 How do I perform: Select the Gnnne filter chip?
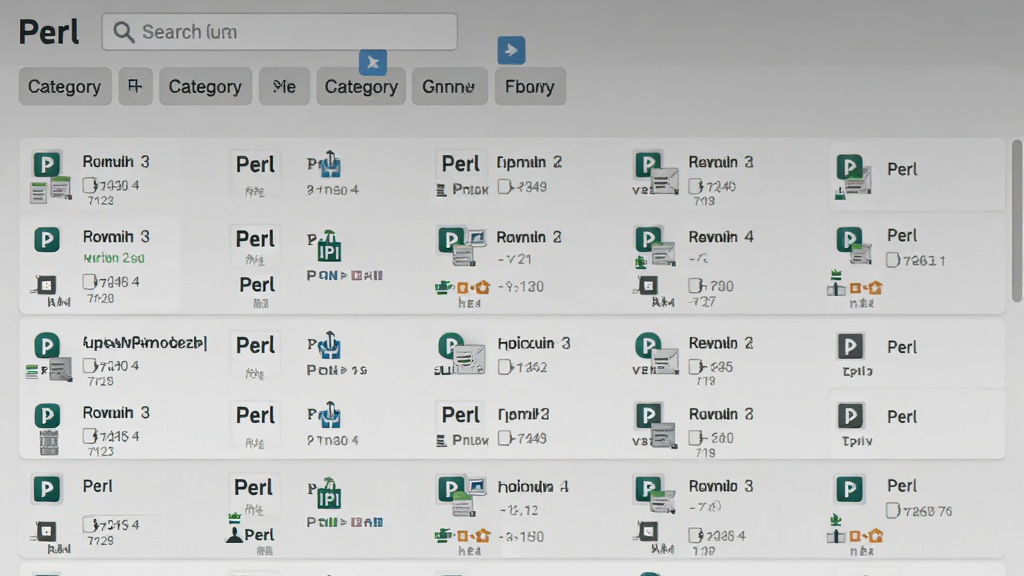[x=449, y=86]
